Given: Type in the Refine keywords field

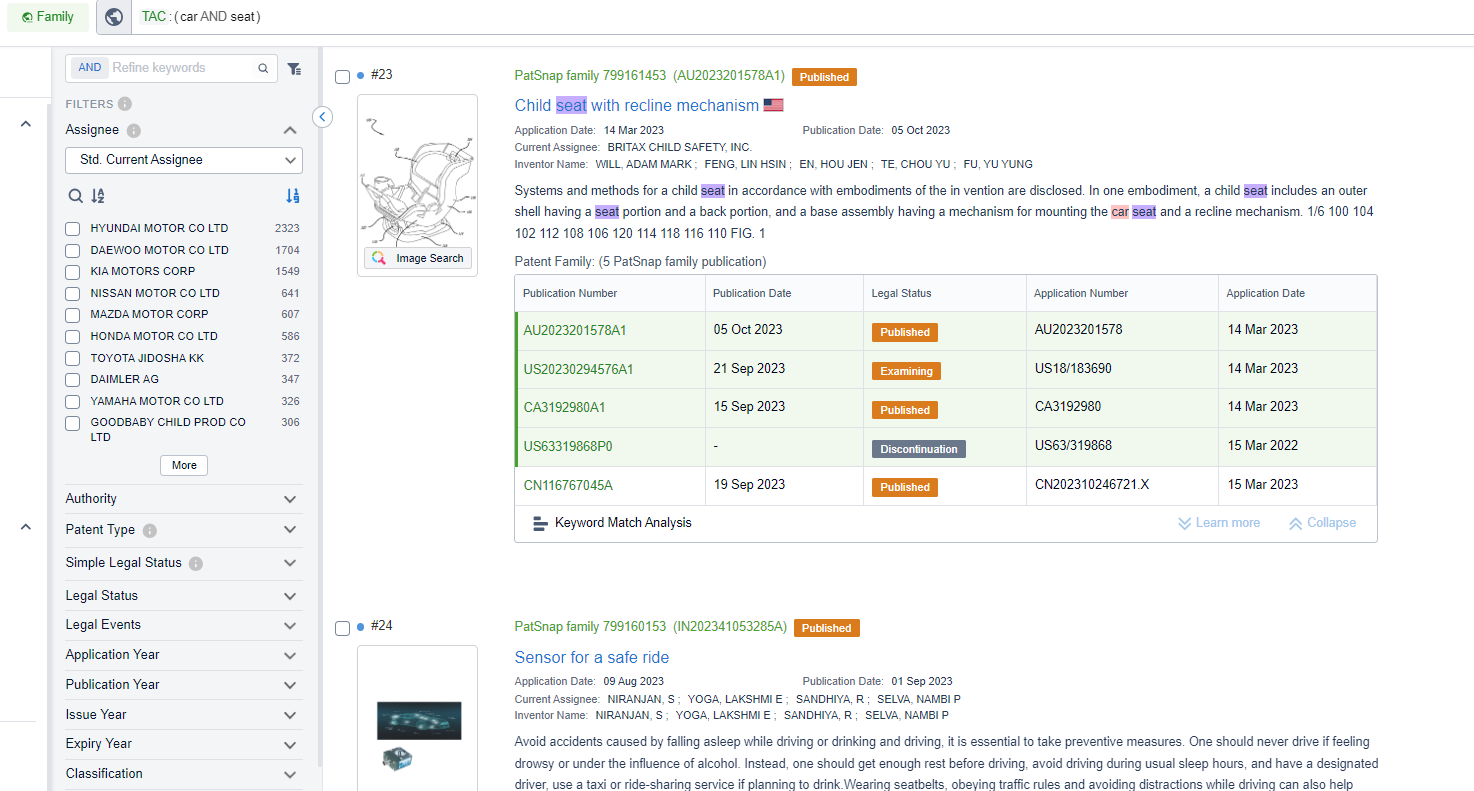Looking at the screenshot, I should pyautogui.click(x=180, y=68).
